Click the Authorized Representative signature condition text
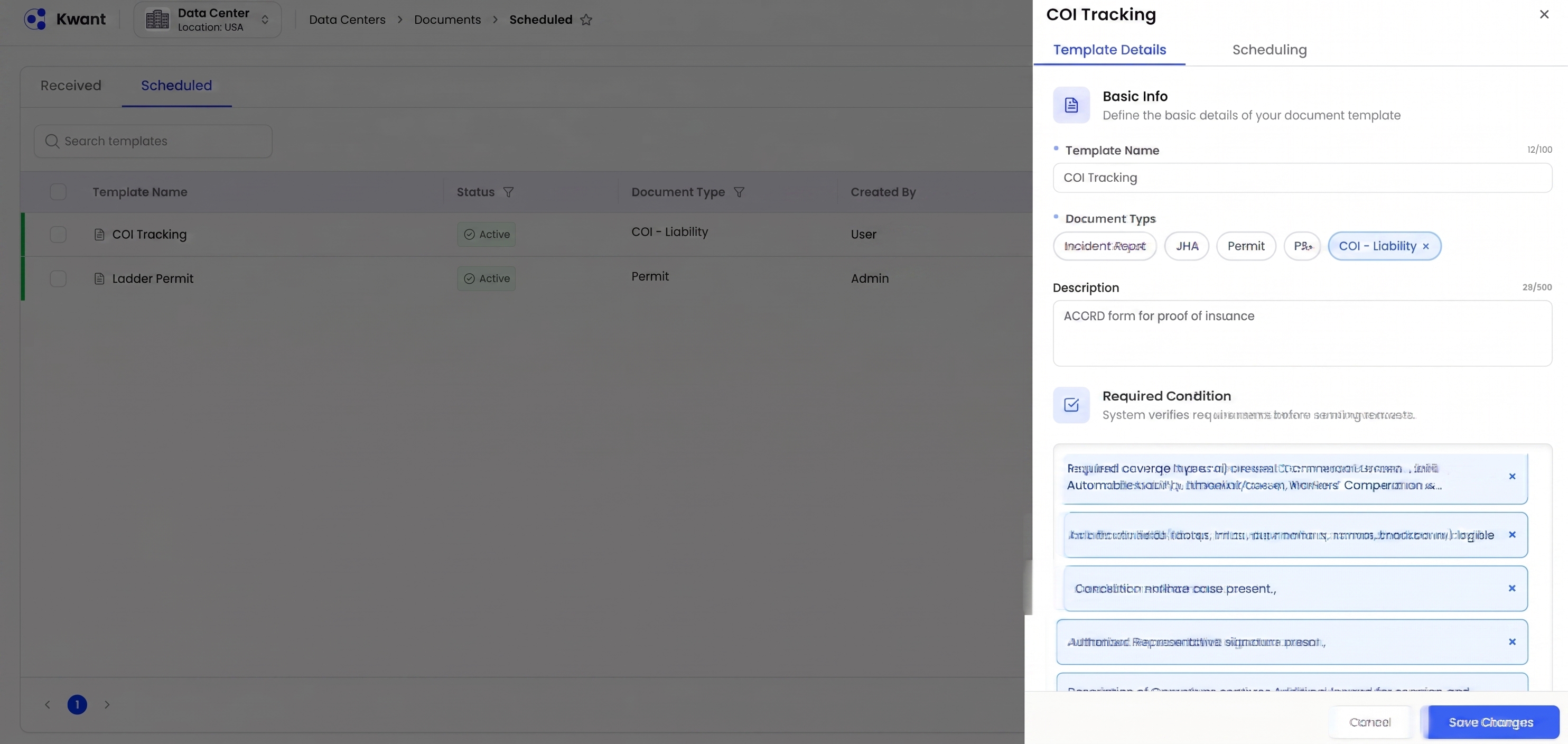Image resolution: width=1568 pixels, height=744 pixels. coord(1196,643)
